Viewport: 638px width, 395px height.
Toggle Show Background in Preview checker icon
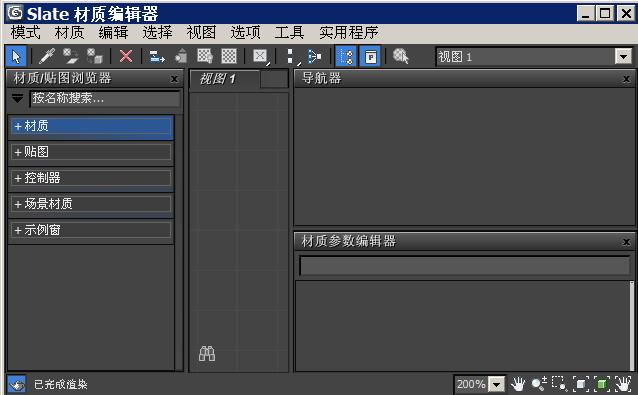[x=229, y=56]
